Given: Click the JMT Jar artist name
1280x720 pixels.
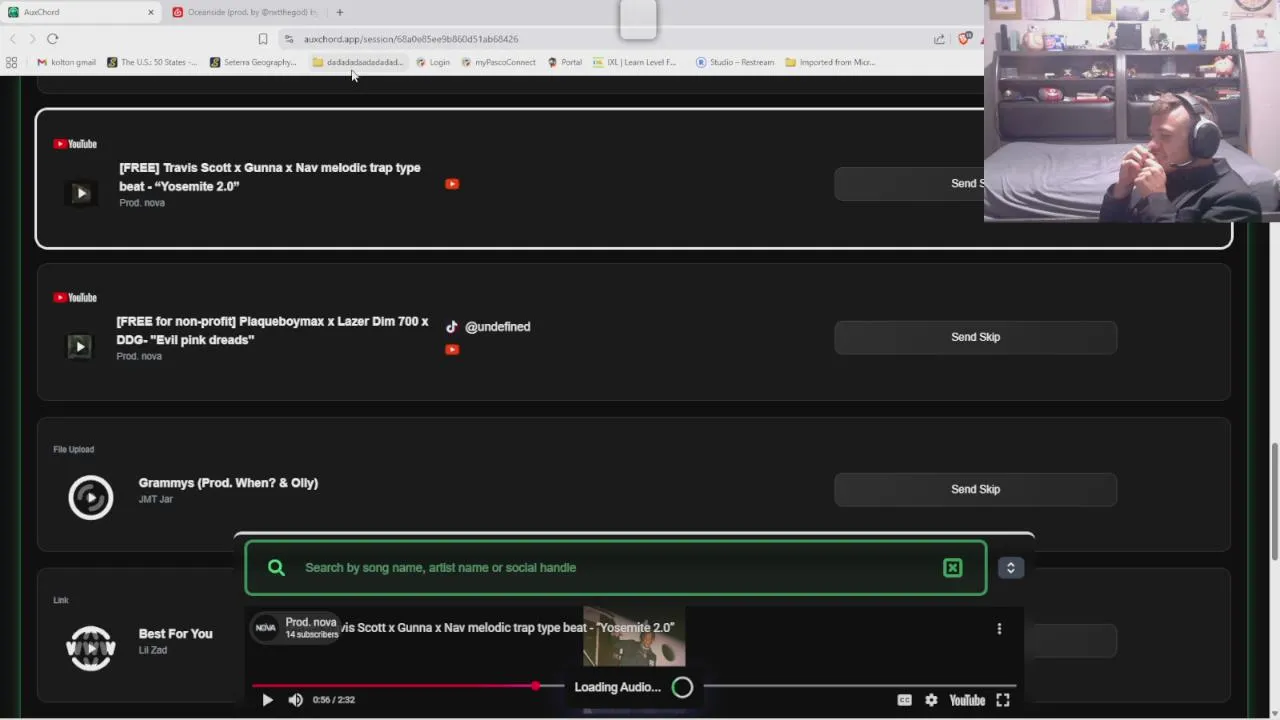Looking at the screenshot, I should coord(155,499).
